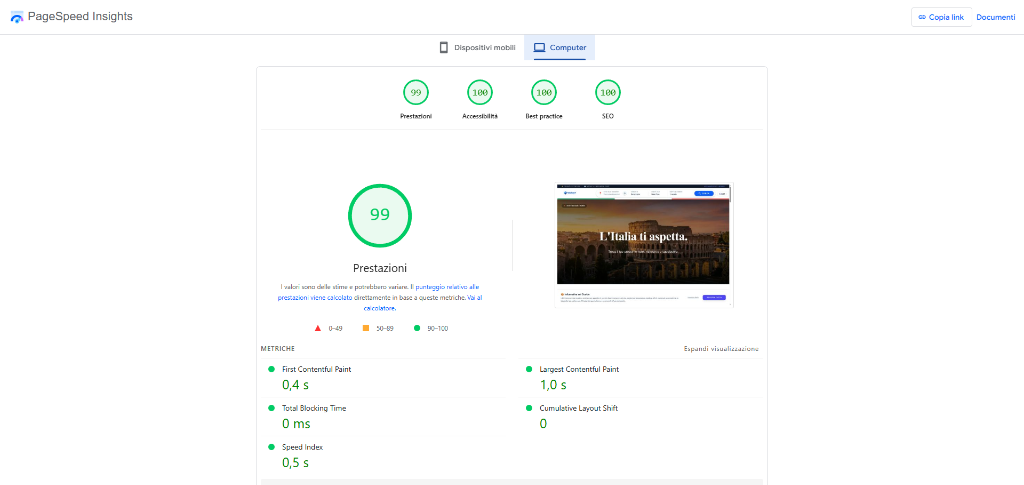Click the mobile phone icon in the tabs
The image size is (1024, 485).
tap(444, 48)
